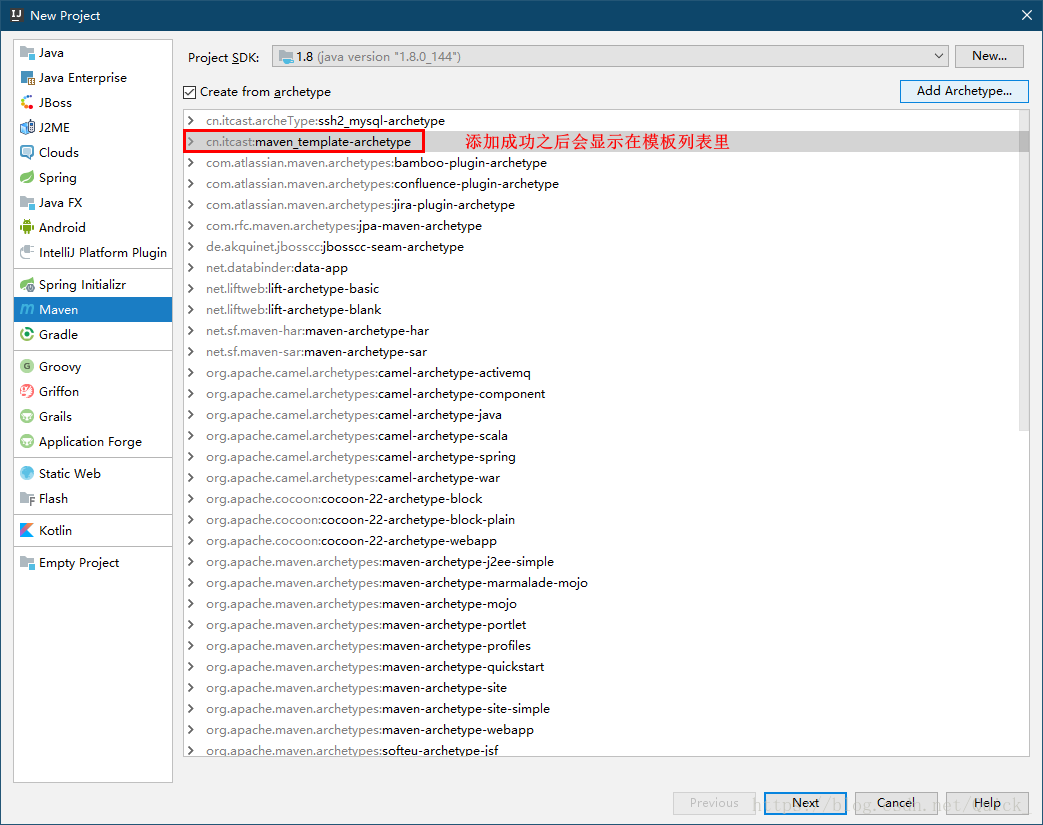Image resolution: width=1043 pixels, height=825 pixels.
Task: Select camel-archetype-activemq archetype
Action: tap(601, 373)
